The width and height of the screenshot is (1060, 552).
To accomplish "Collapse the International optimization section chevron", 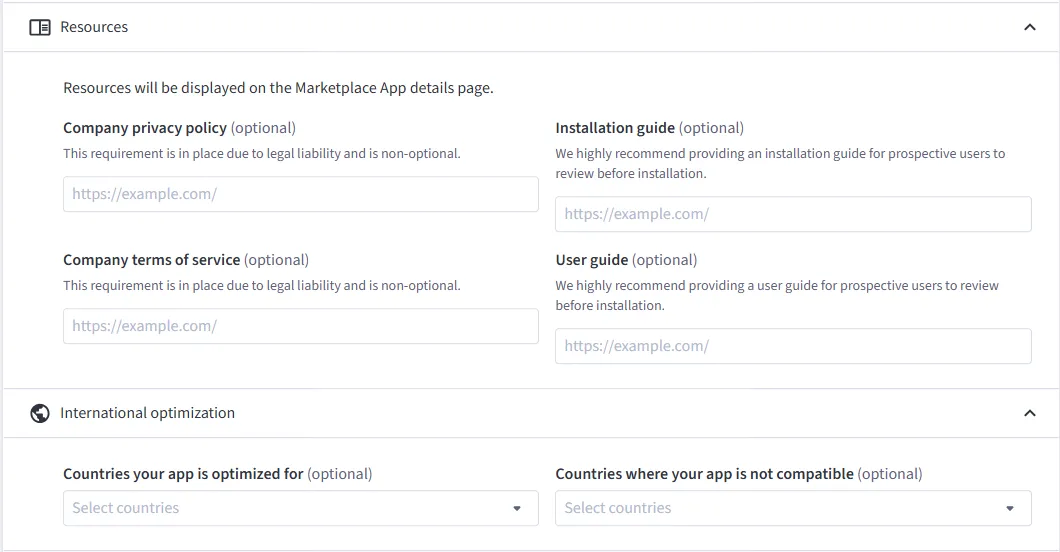I will coord(1030,413).
